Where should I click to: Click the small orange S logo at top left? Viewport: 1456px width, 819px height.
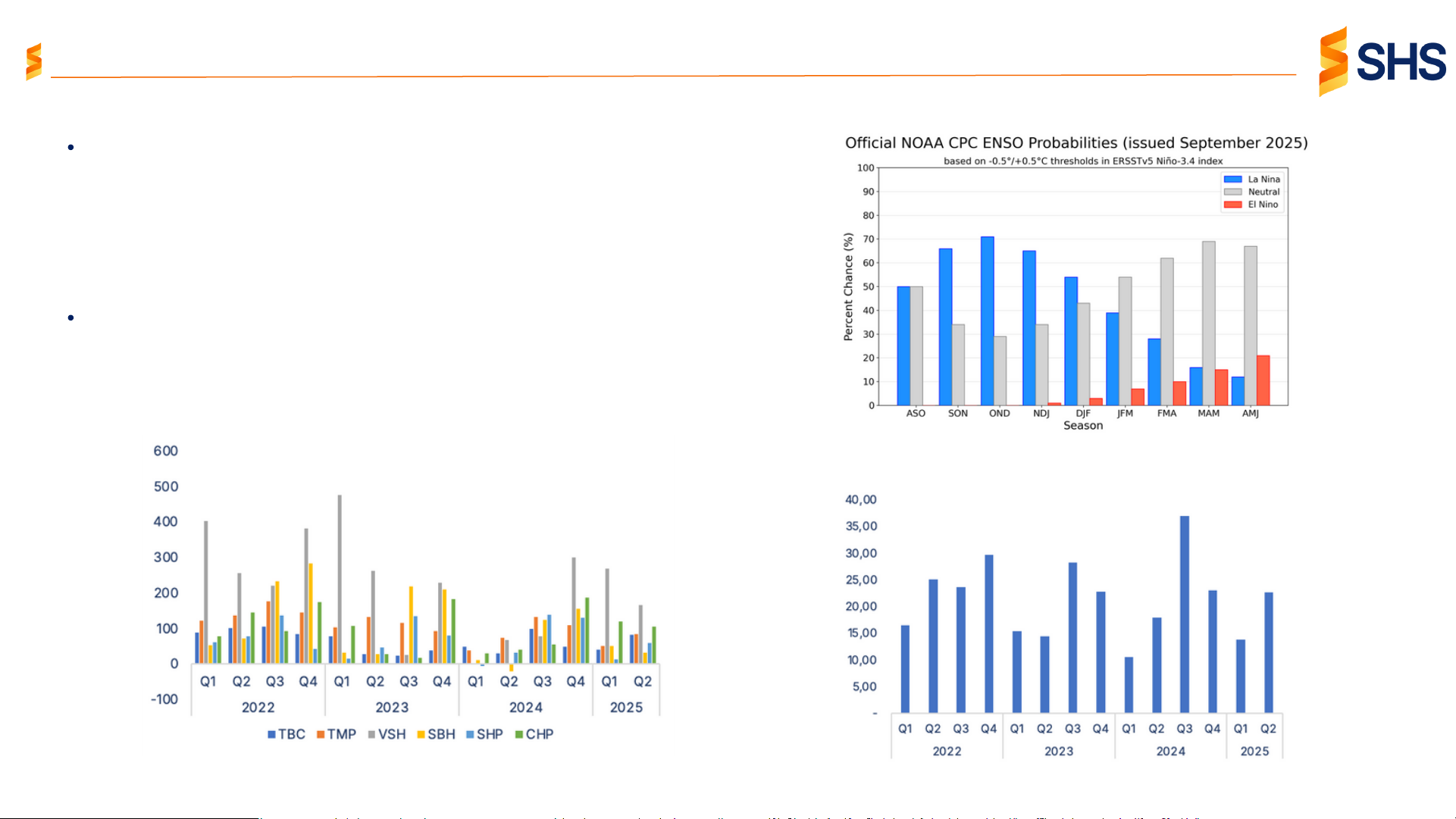[x=33, y=61]
